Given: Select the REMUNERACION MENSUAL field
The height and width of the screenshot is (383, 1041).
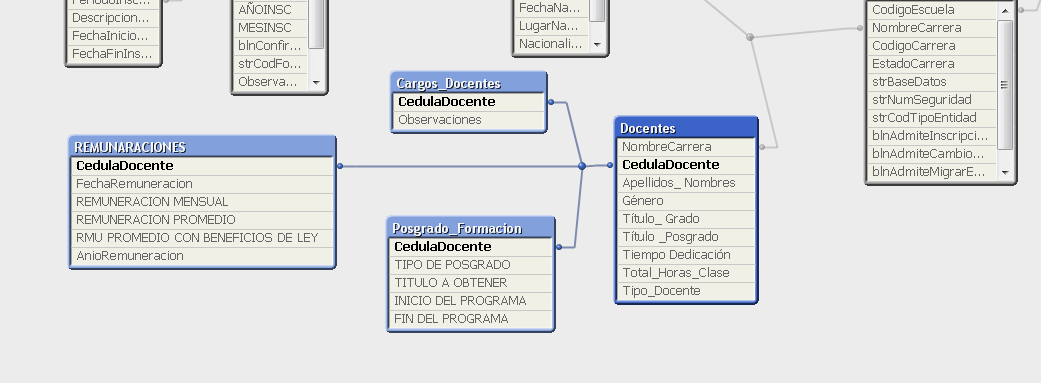Looking at the screenshot, I should pyautogui.click(x=202, y=202).
